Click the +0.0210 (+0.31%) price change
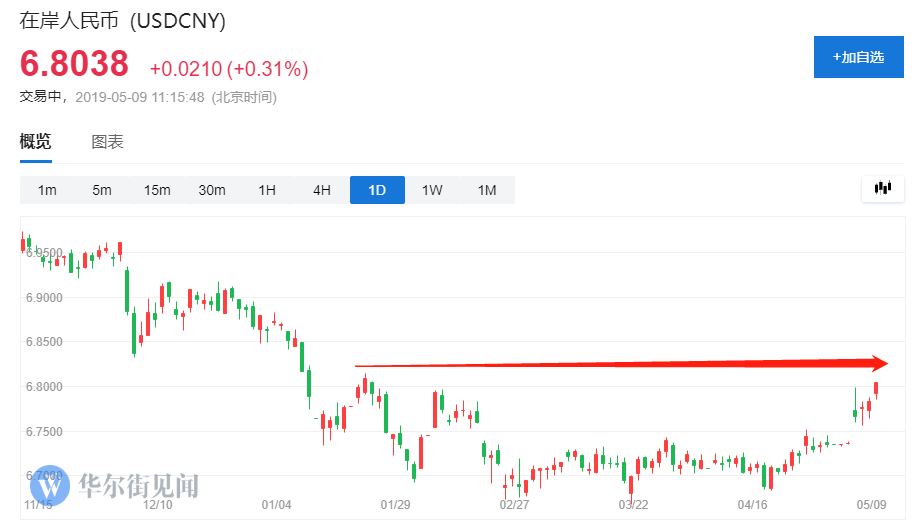Image resolution: width=920 pixels, height=530 pixels. 229,69
